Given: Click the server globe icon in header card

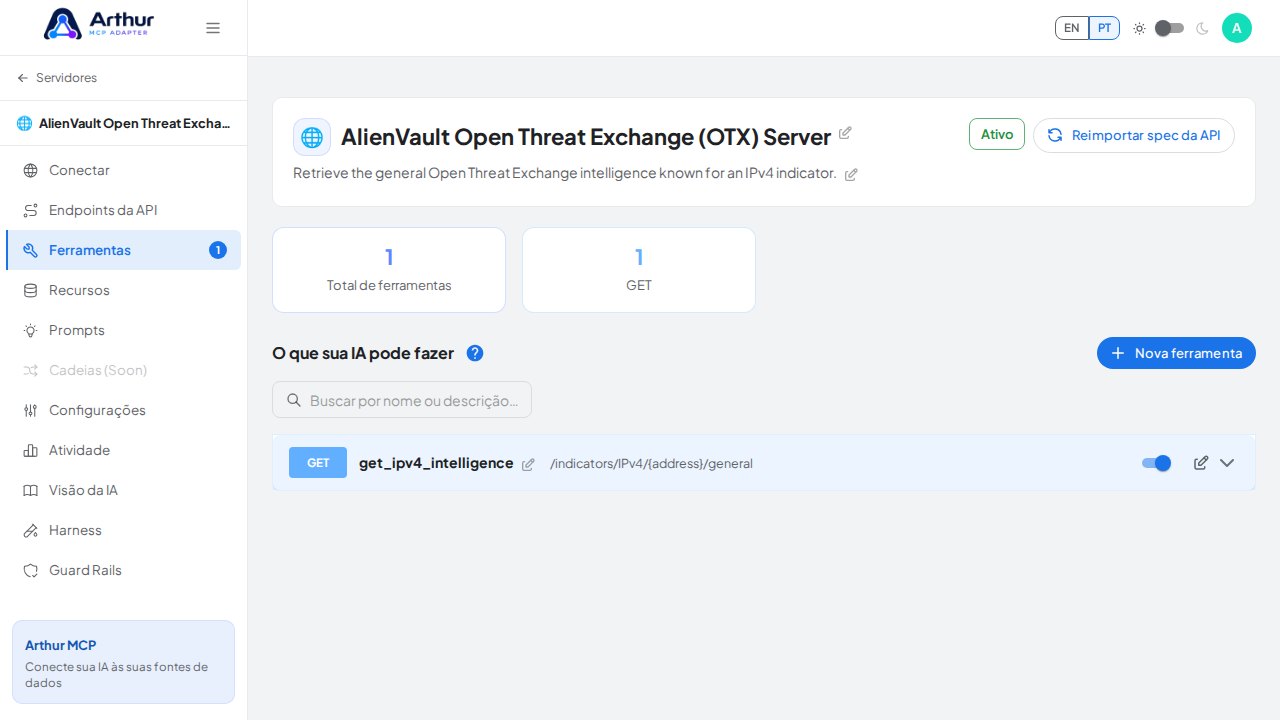Looking at the screenshot, I should [x=312, y=137].
